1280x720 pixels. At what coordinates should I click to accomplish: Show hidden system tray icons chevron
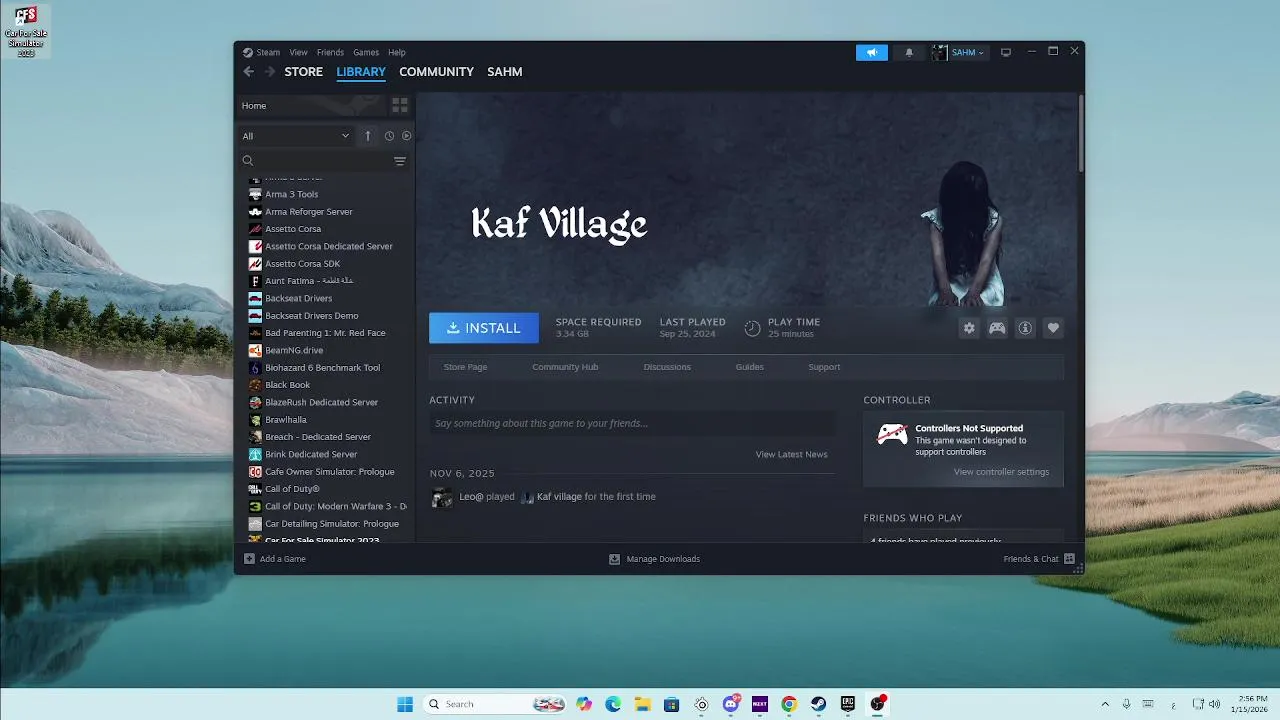coord(1105,704)
